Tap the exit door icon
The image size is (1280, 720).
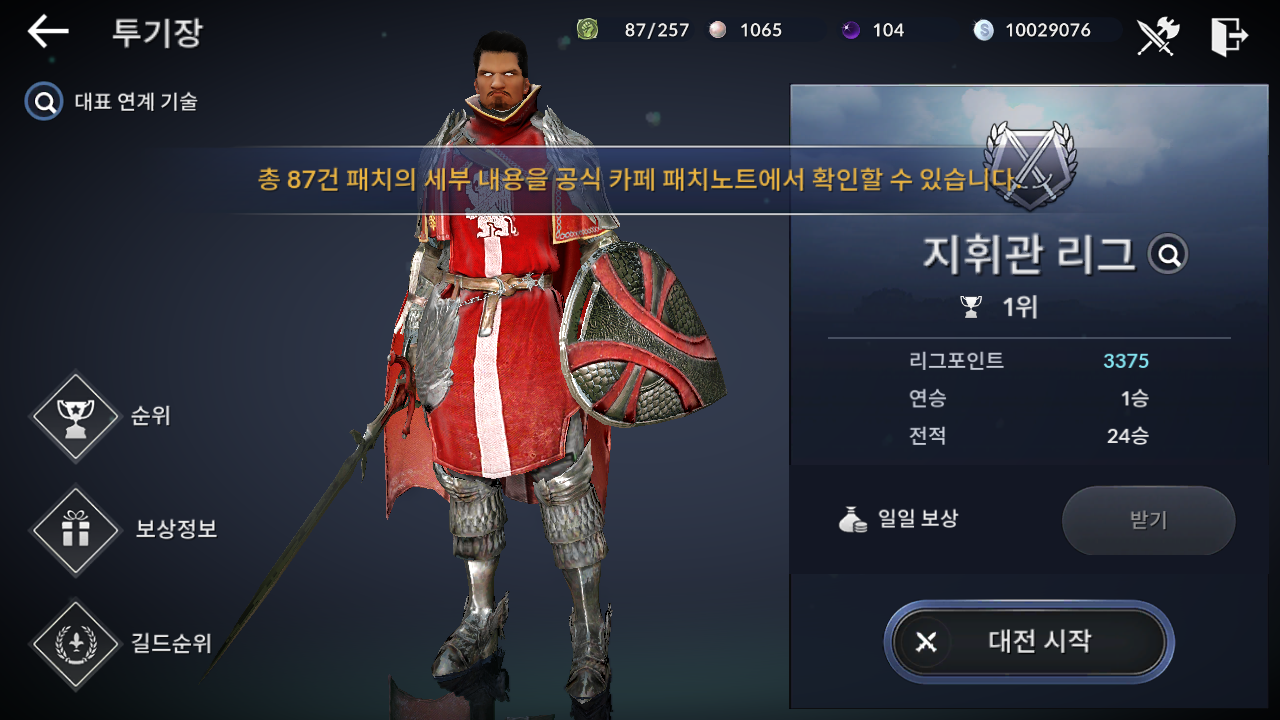[1229, 36]
